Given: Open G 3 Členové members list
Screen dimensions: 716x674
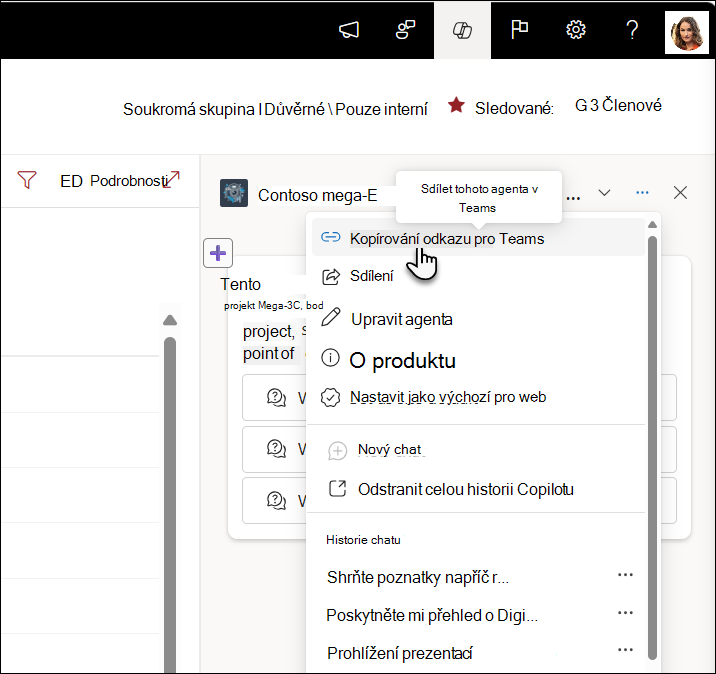Looking at the screenshot, I should tap(618, 105).
